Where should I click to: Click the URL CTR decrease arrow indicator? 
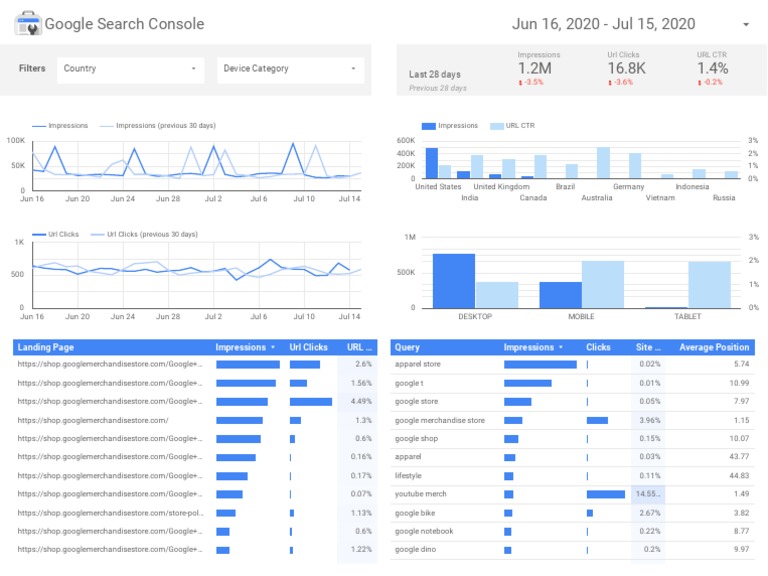(699, 82)
